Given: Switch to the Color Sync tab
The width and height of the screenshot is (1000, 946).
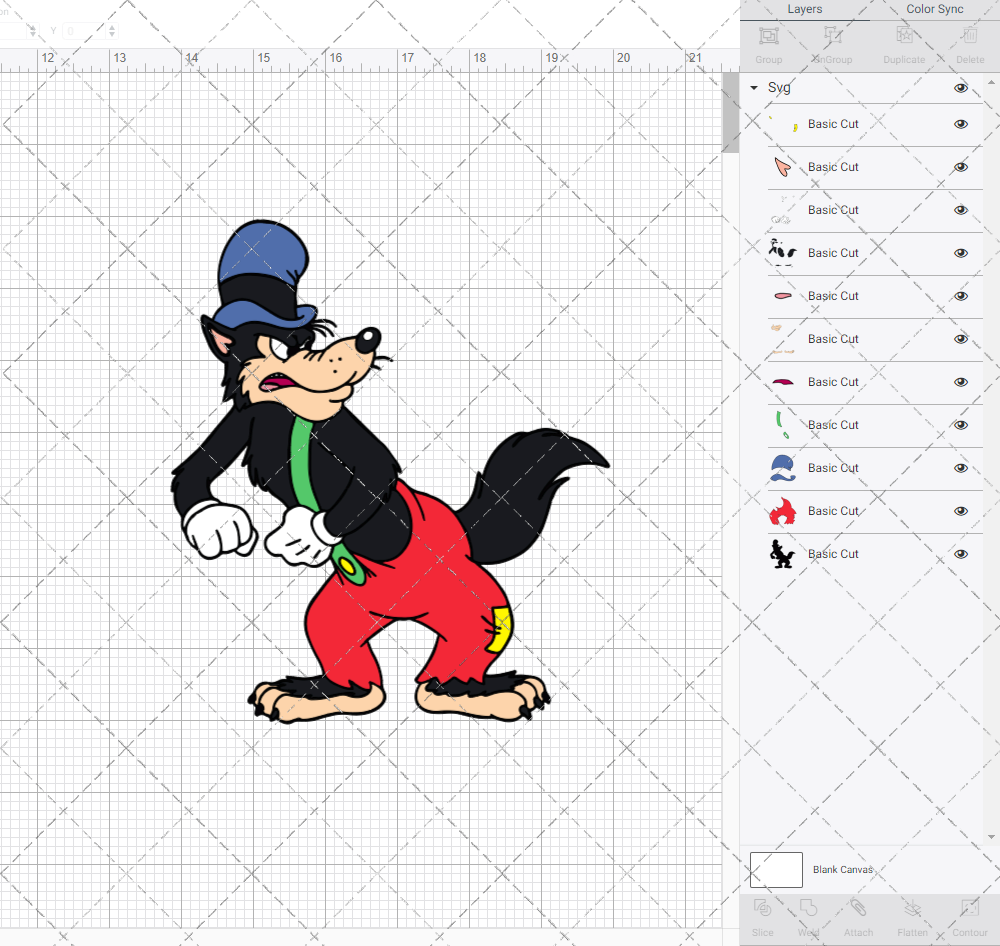Looking at the screenshot, I should (934, 9).
